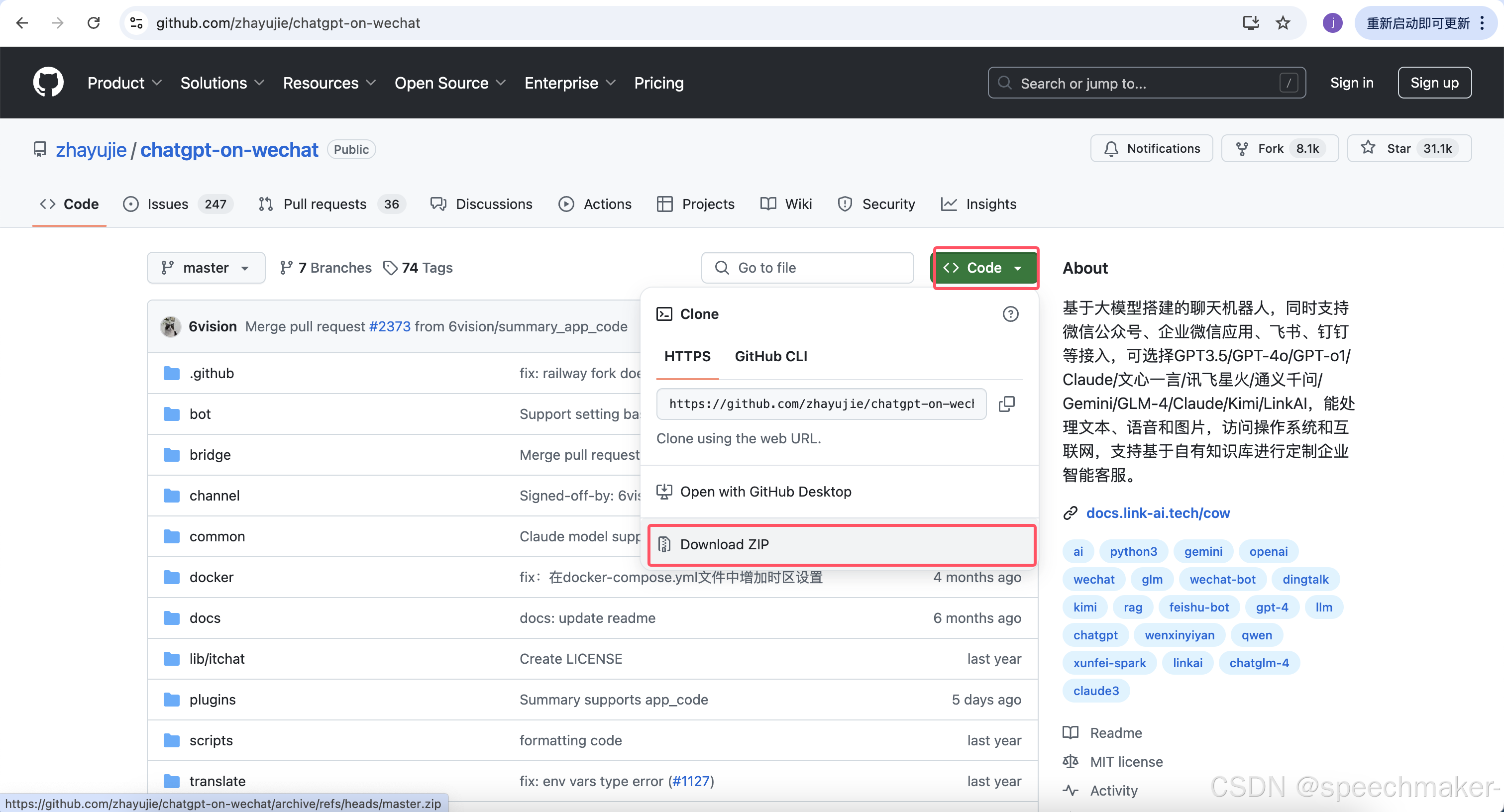Bookmark this page with the star icon

coord(1283,23)
